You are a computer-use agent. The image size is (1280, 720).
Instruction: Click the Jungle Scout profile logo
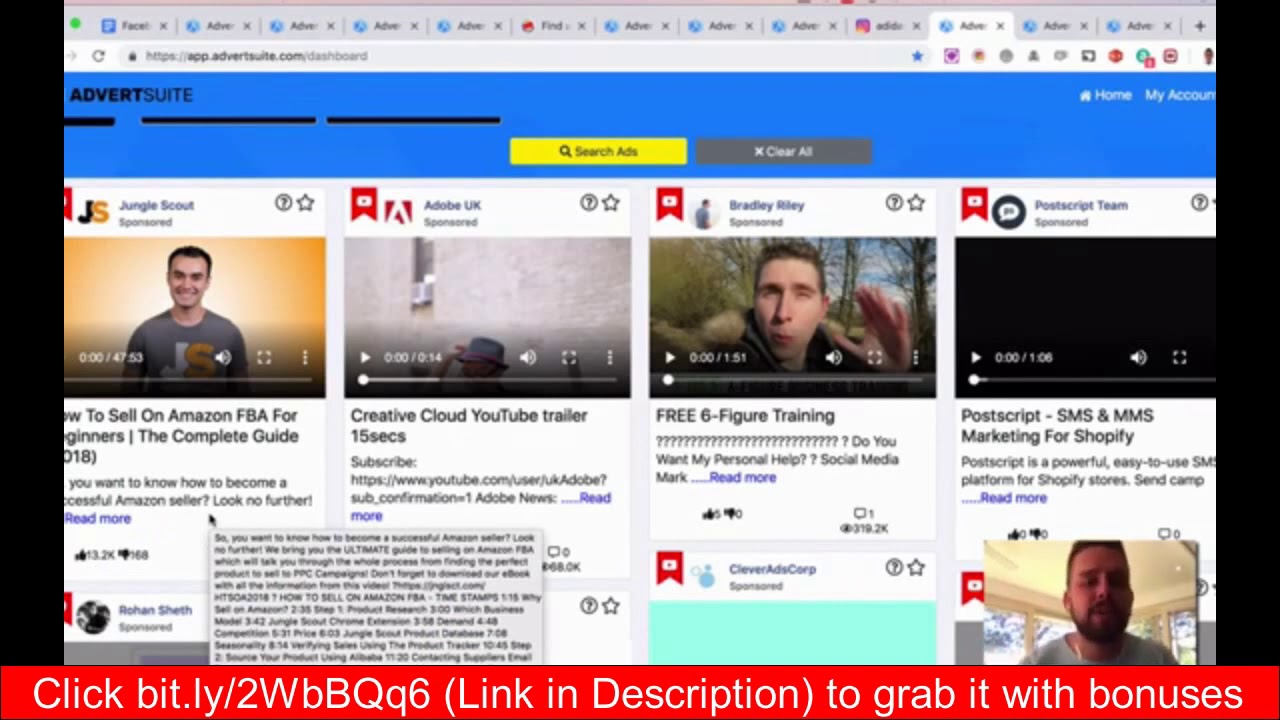click(93, 212)
